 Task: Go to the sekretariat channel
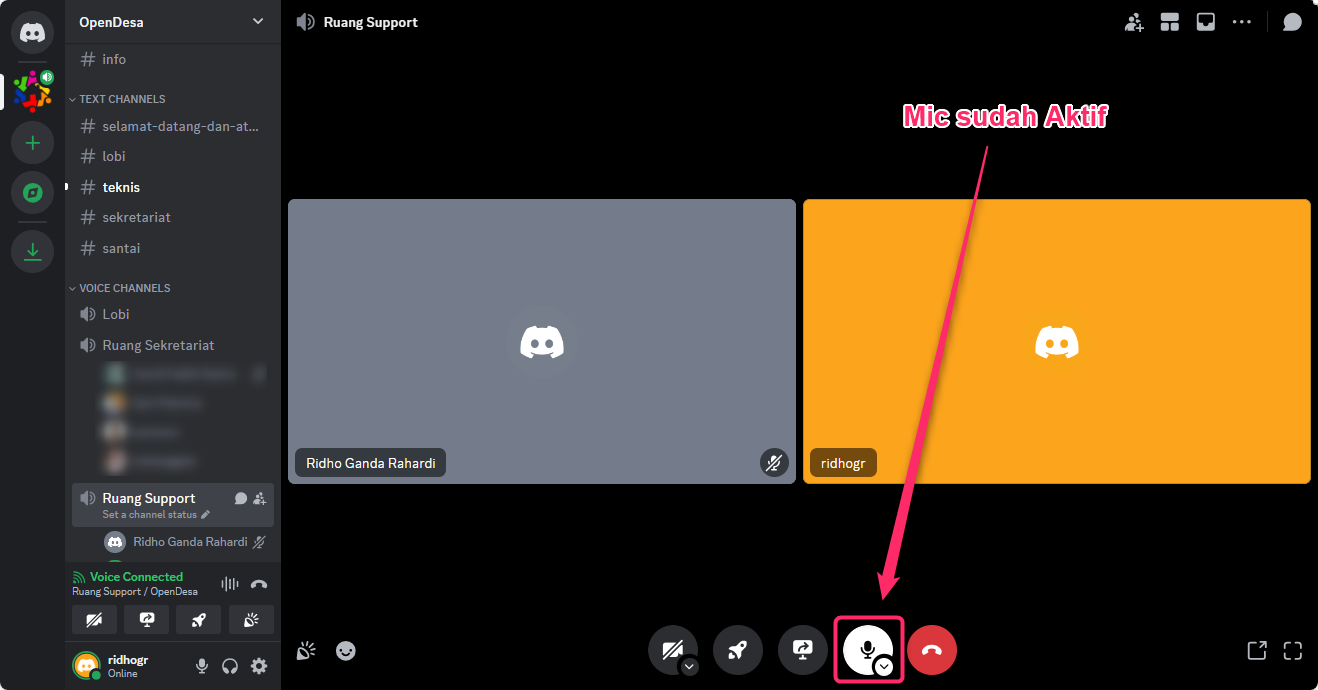[x=173, y=217]
